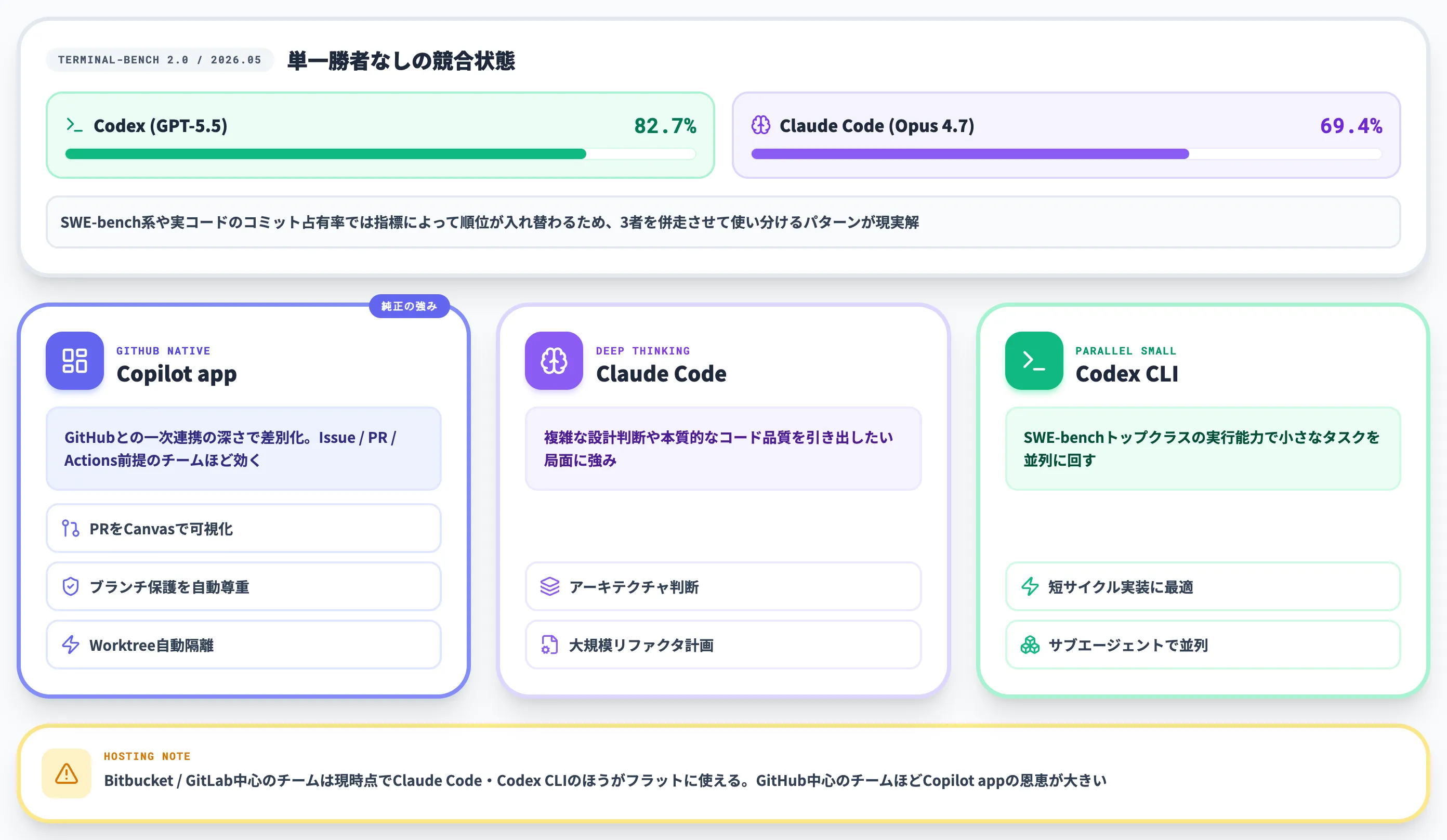The image size is (1447, 840).
Task: Click the green Codex 82.7% progress bar
Action: [x=380, y=154]
